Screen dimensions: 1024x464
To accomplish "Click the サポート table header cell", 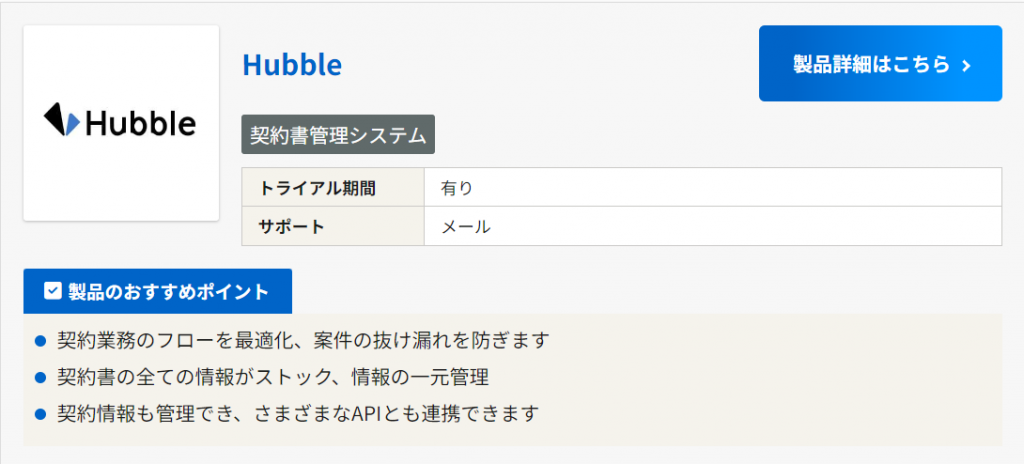I will pyautogui.click(x=333, y=226).
